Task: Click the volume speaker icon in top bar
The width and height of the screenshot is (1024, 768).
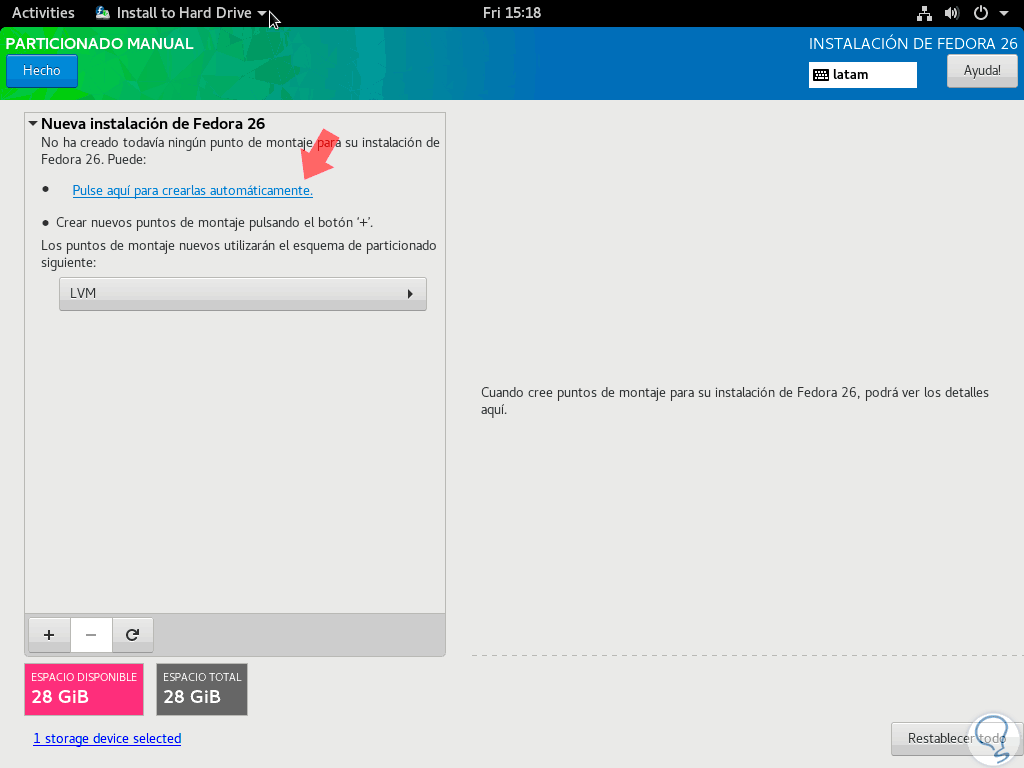Action: pos(952,13)
